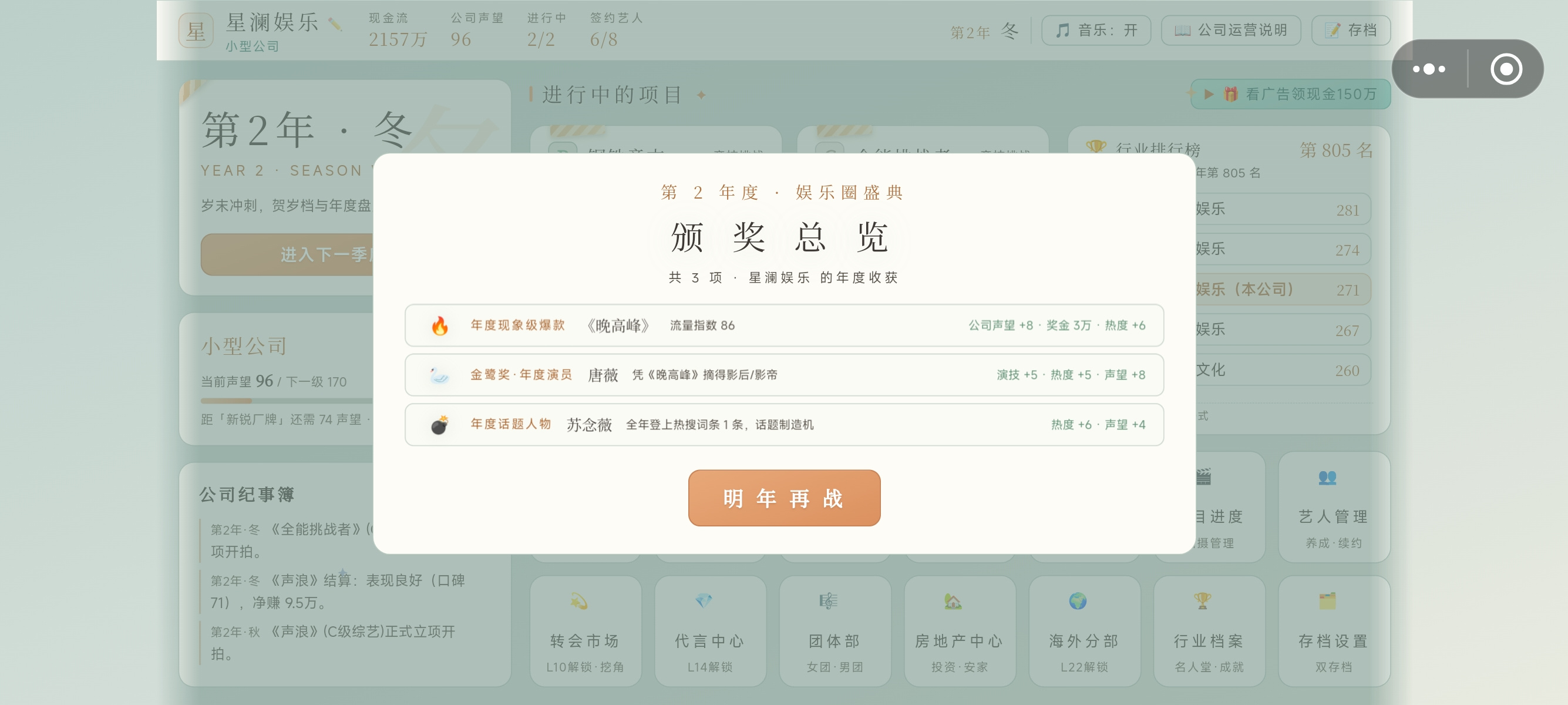1568x705 pixels.
Task: Open the 《声浪》结算 log entry
Action: [338, 591]
